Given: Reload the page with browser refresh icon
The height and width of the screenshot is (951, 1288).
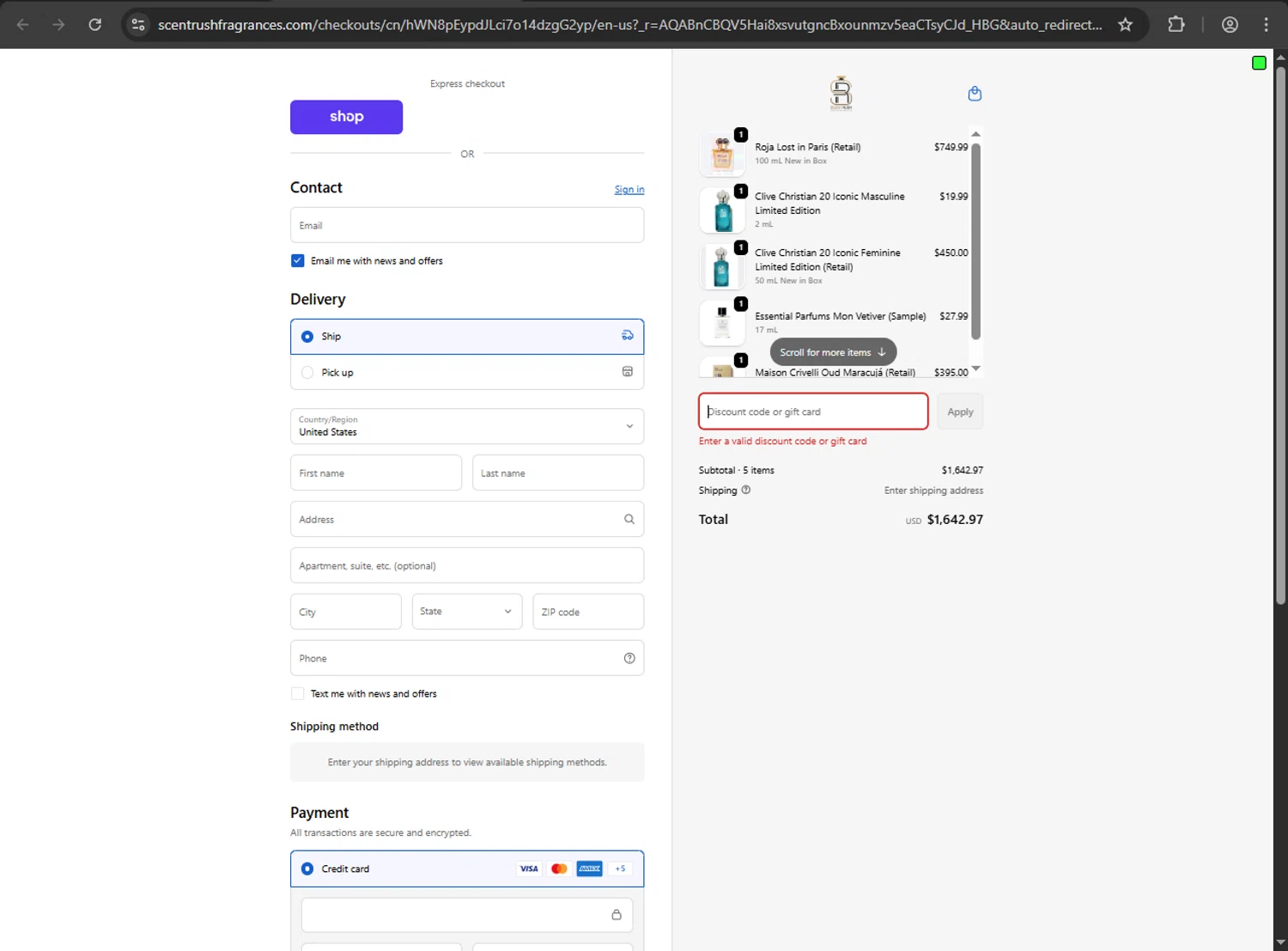Looking at the screenshot, I should point(94,25).
